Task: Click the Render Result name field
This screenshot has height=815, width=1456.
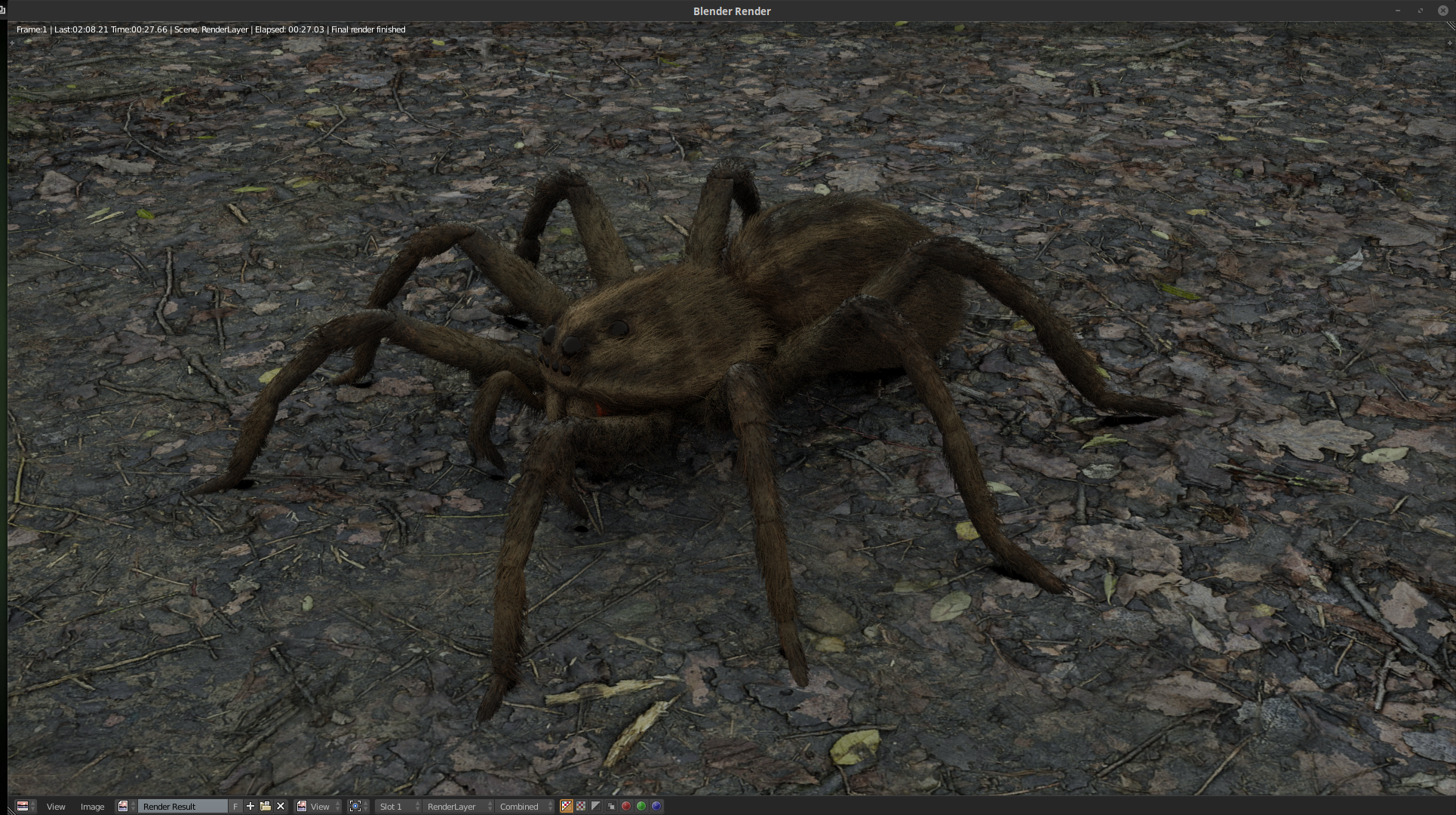Action: pyautogui.click(x=183, y=807)
